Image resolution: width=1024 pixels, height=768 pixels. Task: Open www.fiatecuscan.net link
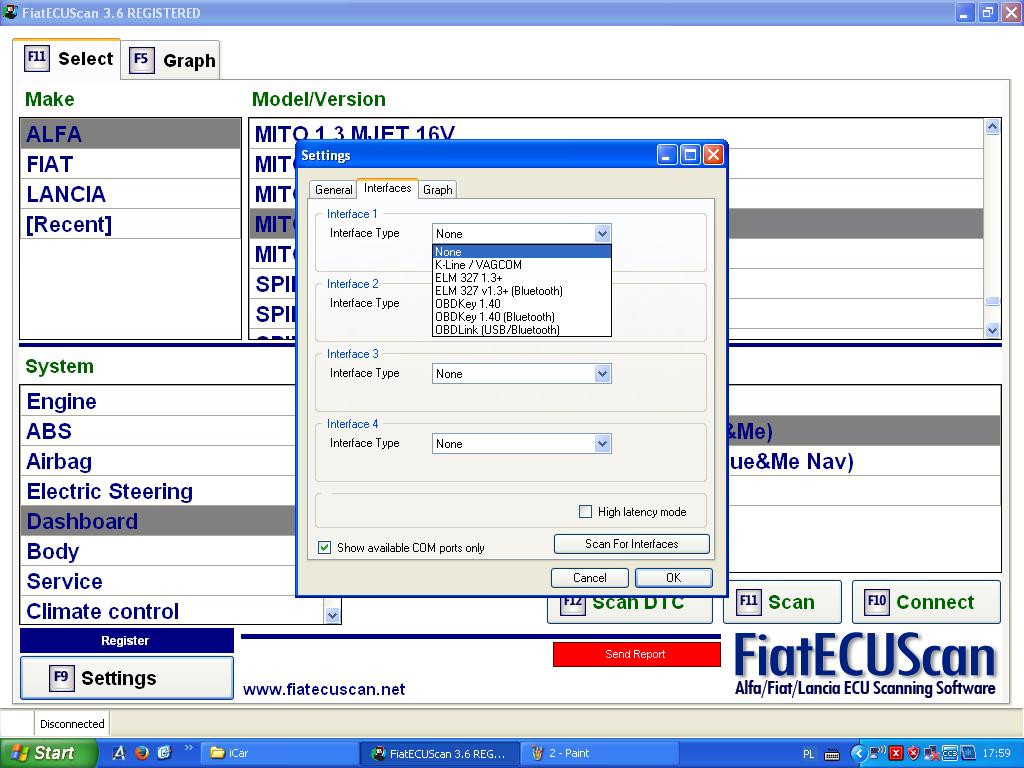(324, 689)
